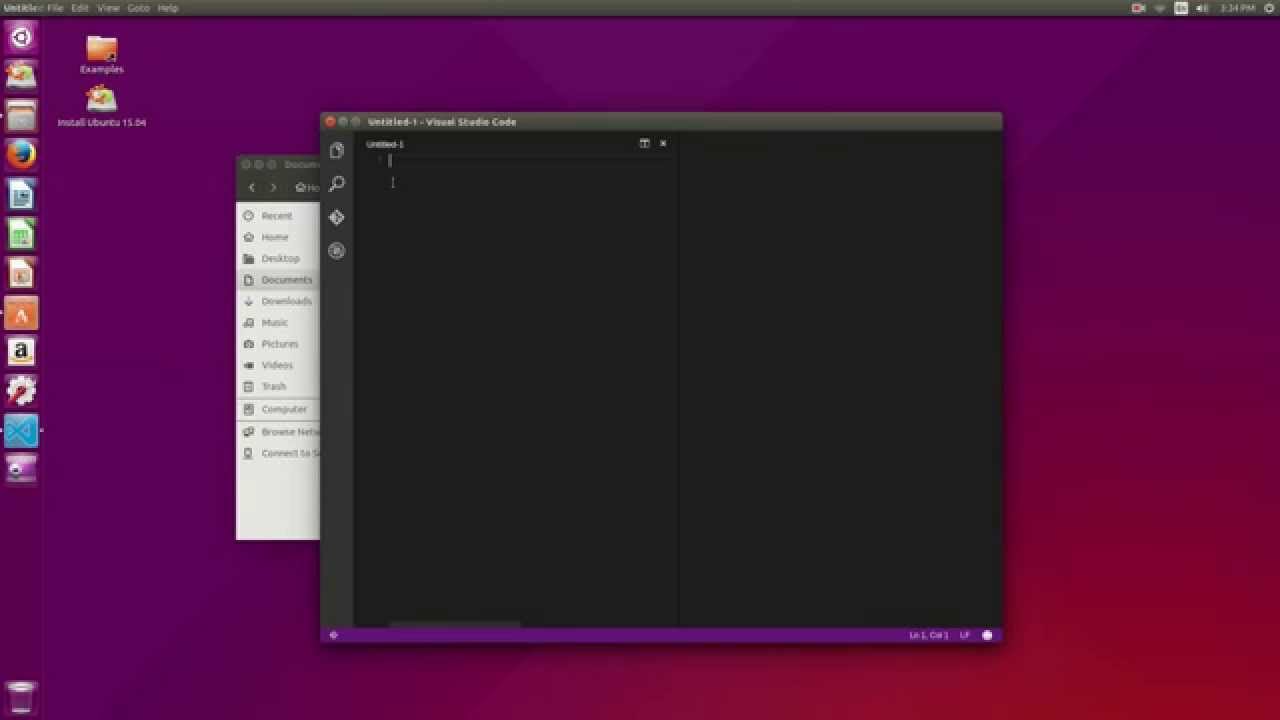This screenshot has height=720, width=1280.
Task: Launch the Install Ubuntu dock icon
Action: pos(21,75)
